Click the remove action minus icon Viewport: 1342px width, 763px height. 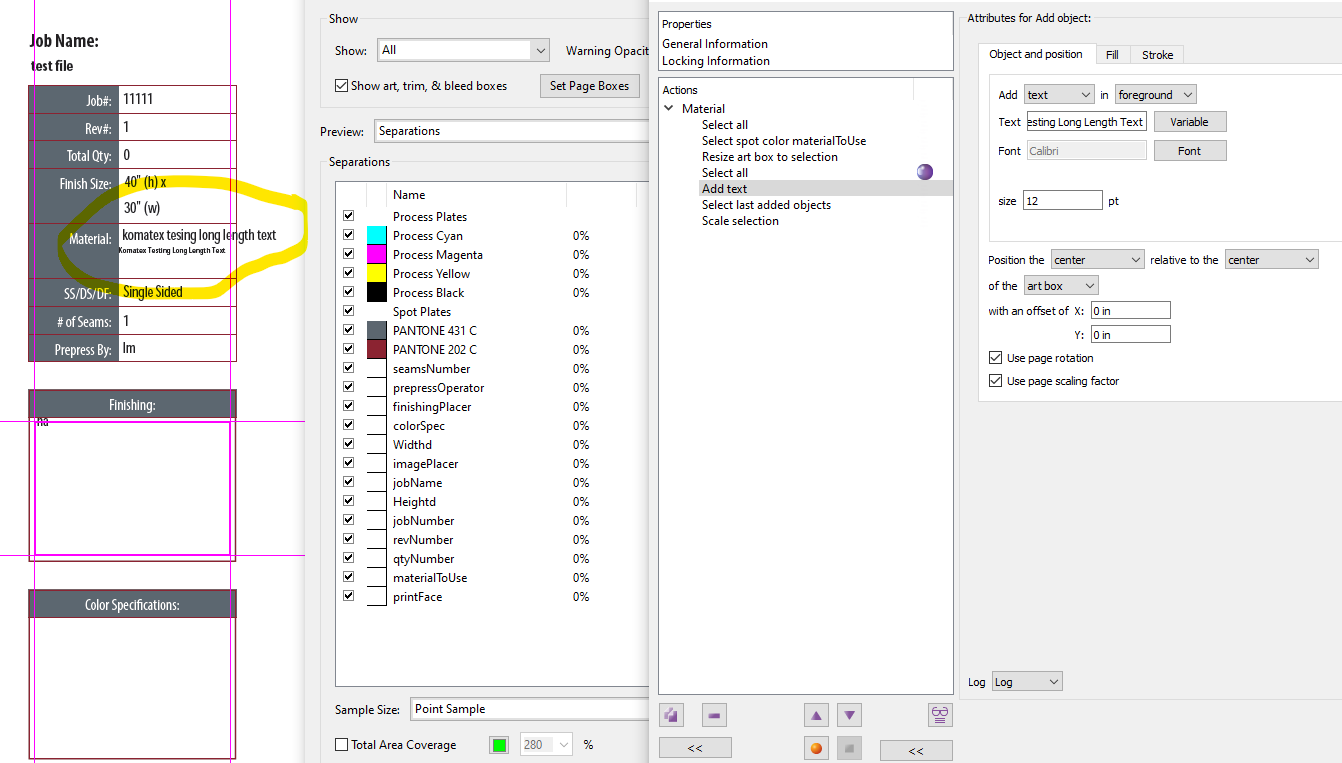pyautogui.click(x=714, y=715)
